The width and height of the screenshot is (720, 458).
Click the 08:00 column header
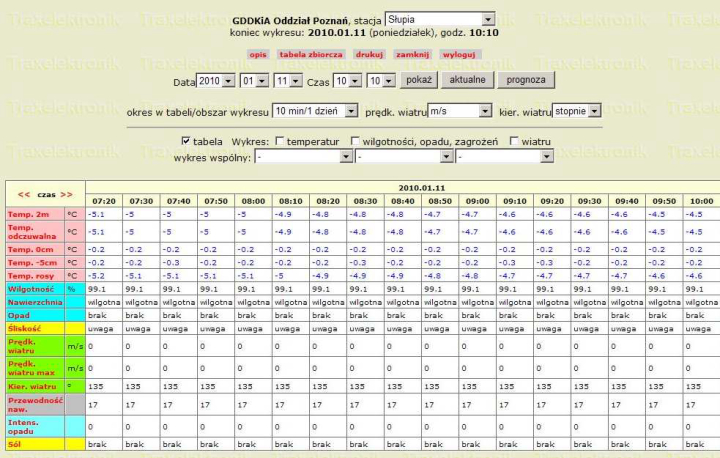click(253, 201)
